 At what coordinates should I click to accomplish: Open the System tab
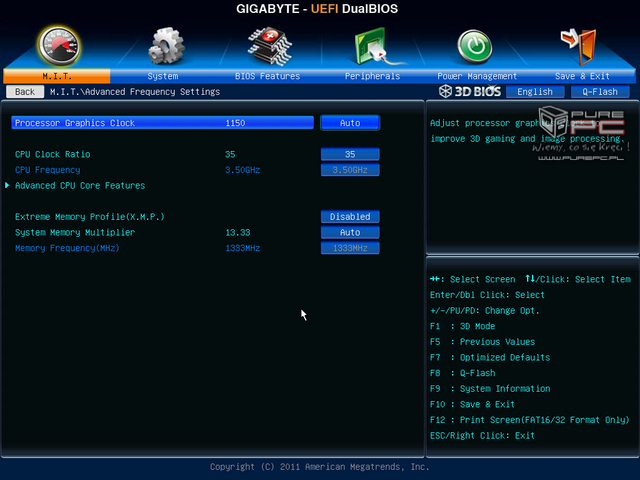click(x=162, y=76)
